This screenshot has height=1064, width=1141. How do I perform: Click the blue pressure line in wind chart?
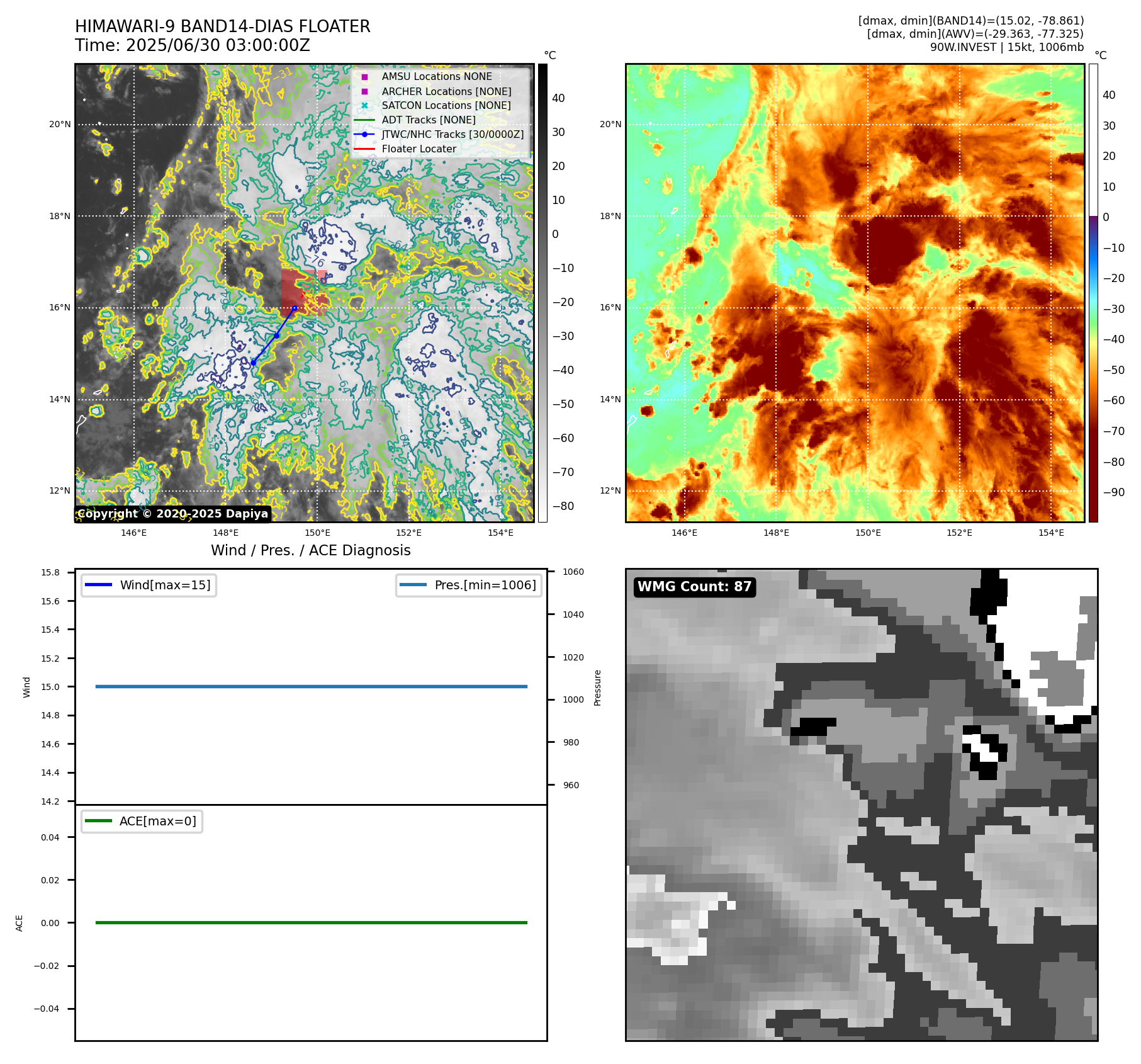[x=311, y=686]
